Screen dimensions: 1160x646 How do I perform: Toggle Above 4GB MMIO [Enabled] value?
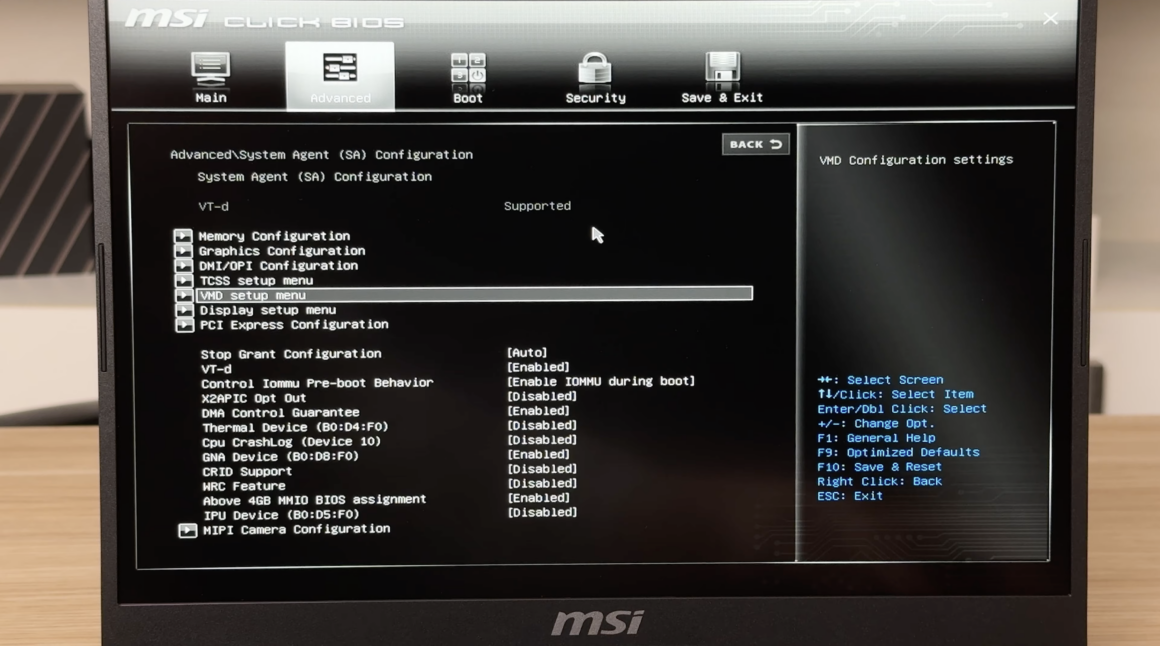(x=538, y=498)
